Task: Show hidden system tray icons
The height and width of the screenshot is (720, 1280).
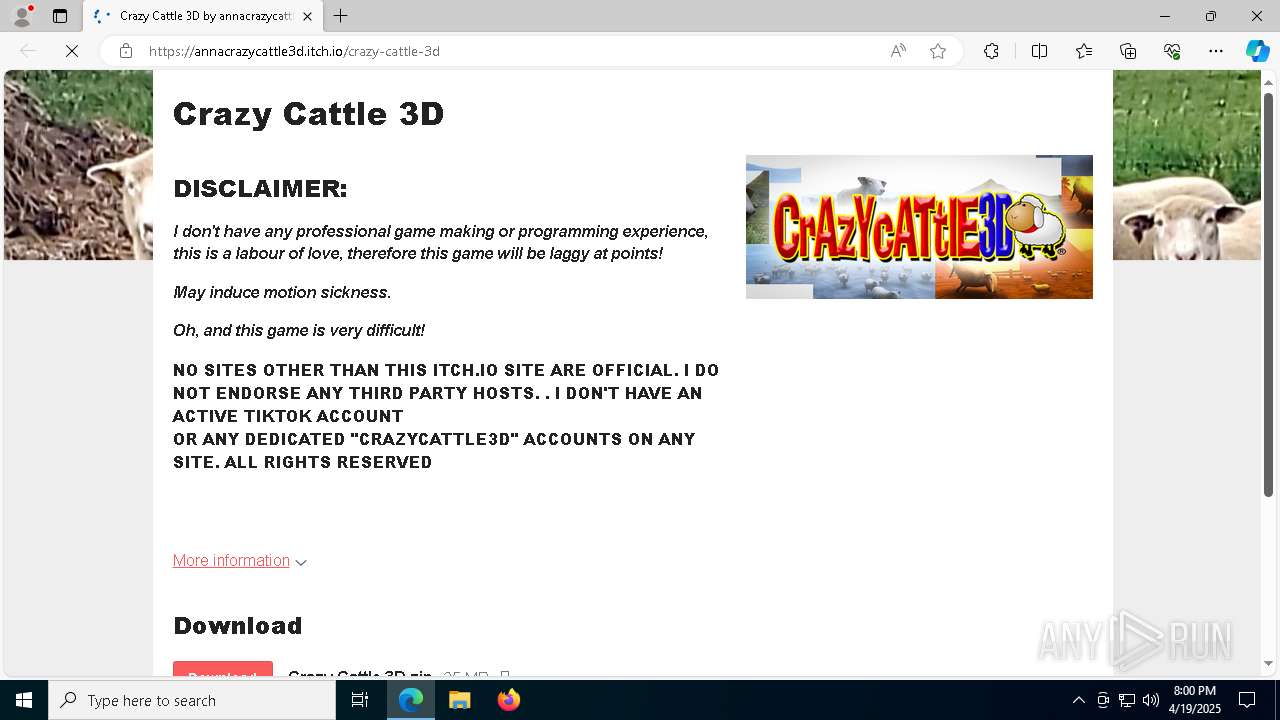Action: coord(1078,700)
